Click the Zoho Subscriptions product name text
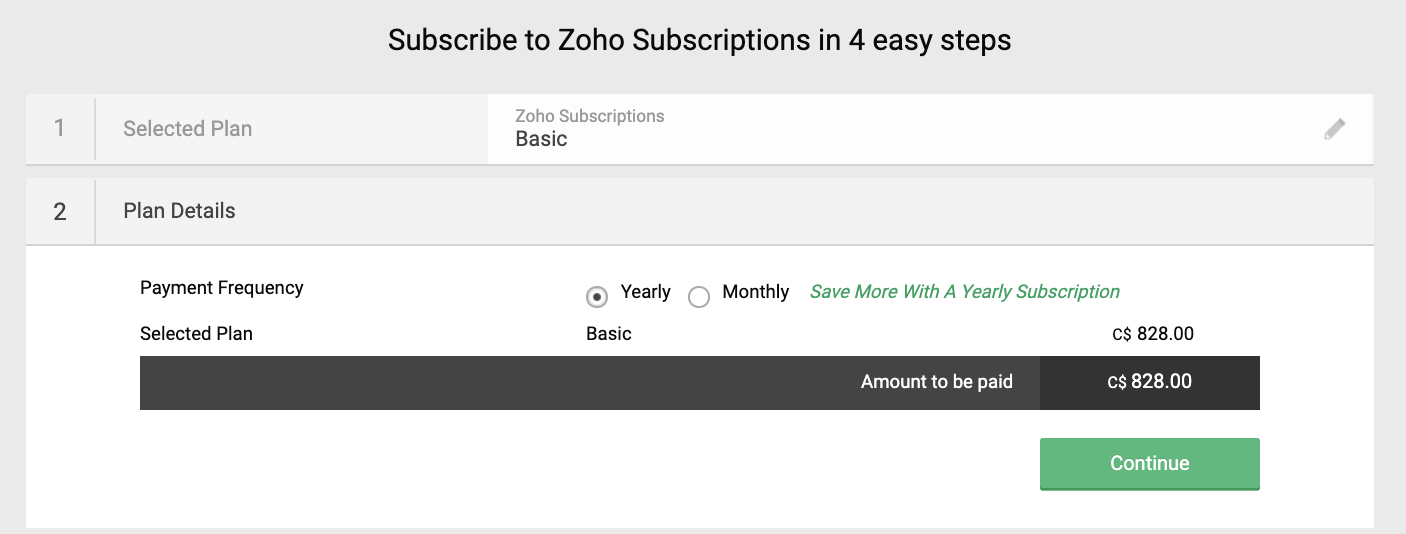This screenshot has height=534, width=1406. (x=589, y=116)
